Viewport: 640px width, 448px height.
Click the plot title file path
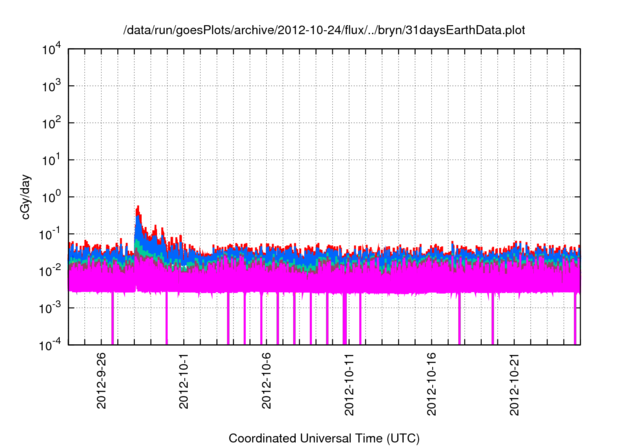pyautogui.click(x=323, y=30)
